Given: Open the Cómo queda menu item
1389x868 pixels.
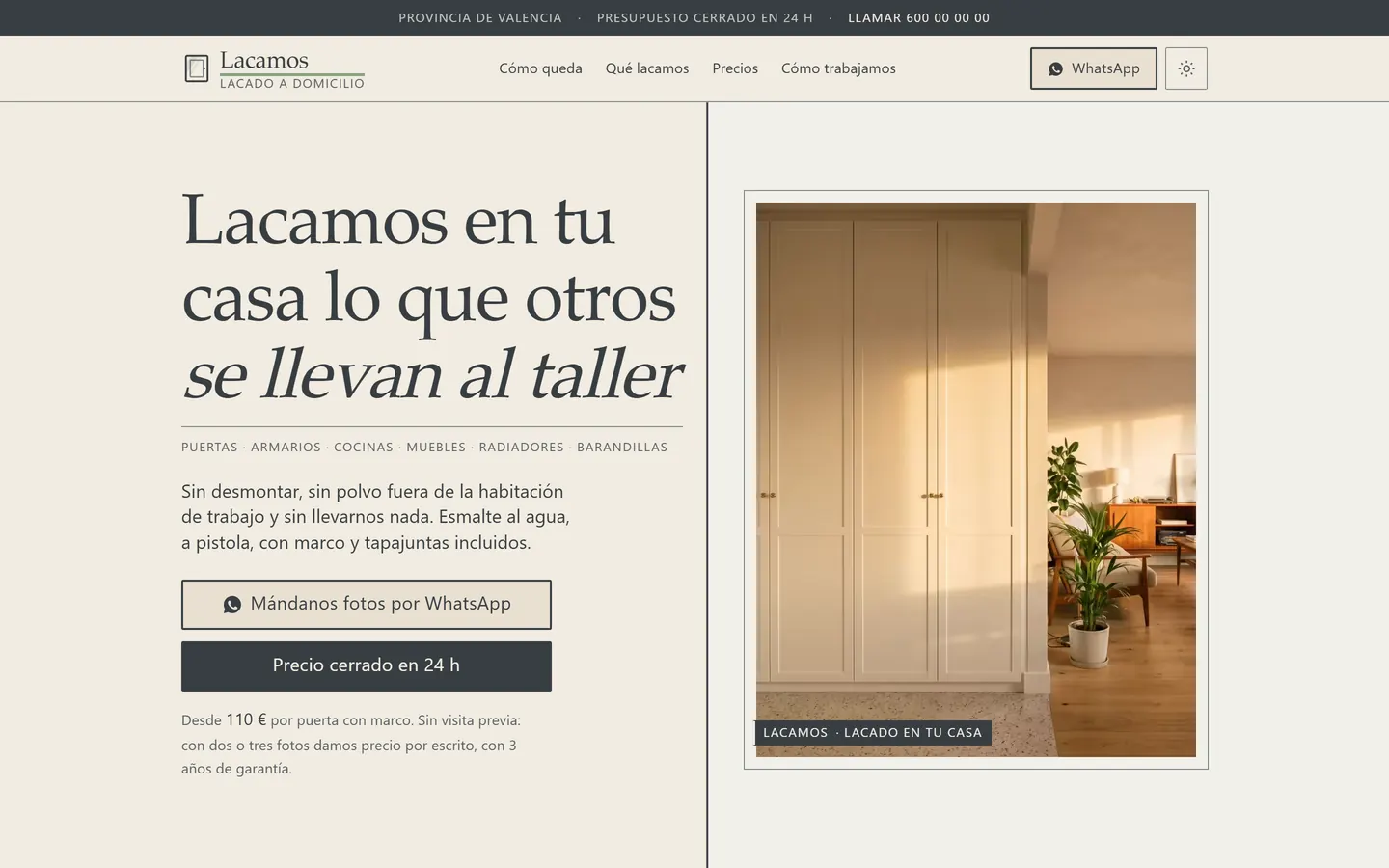Looking at the screenshot, I should 540,68.
